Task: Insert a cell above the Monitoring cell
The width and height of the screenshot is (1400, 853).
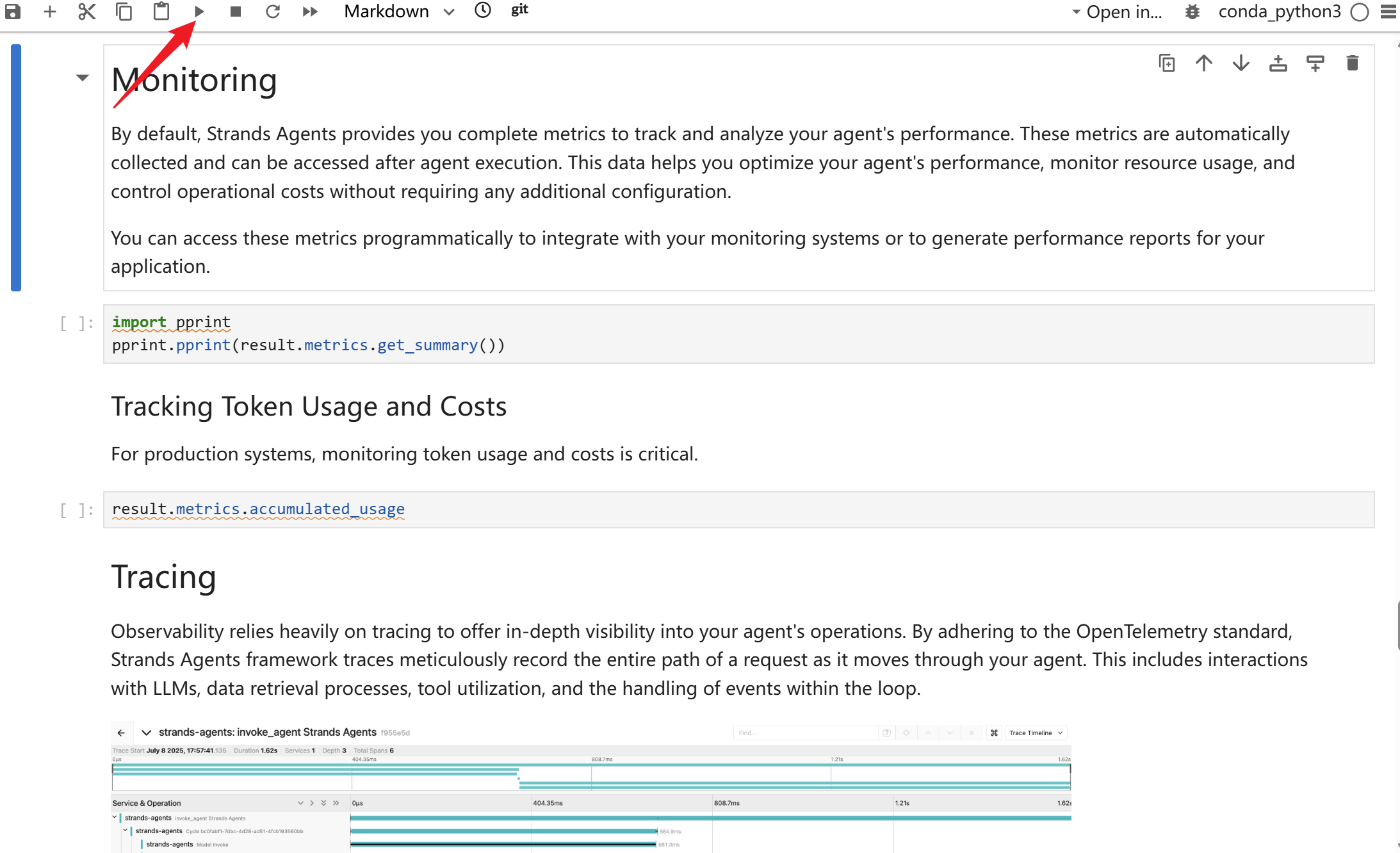Action: tap(1278, 63)
